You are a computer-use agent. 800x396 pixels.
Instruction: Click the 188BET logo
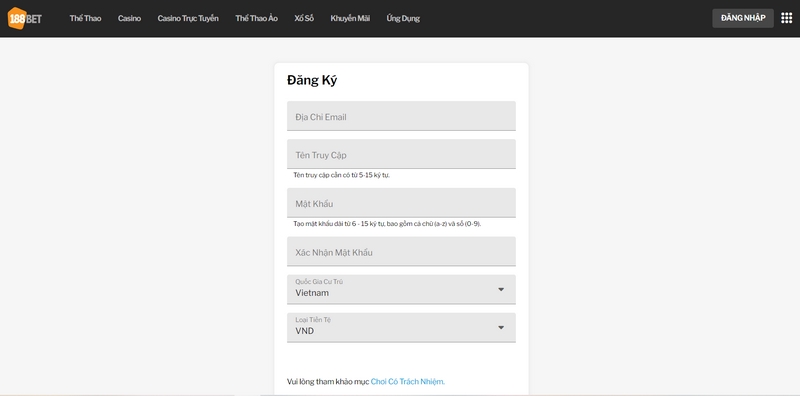coord(24,18)
